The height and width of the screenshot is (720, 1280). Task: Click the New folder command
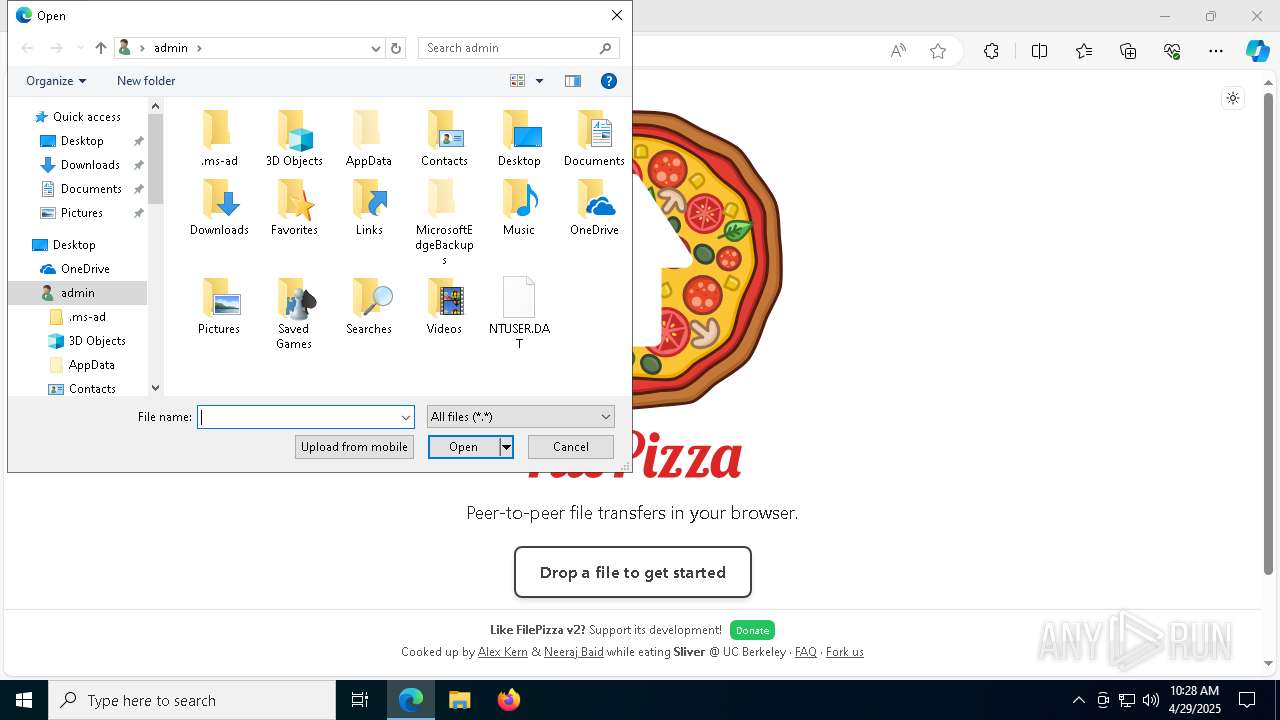(146, 81)
